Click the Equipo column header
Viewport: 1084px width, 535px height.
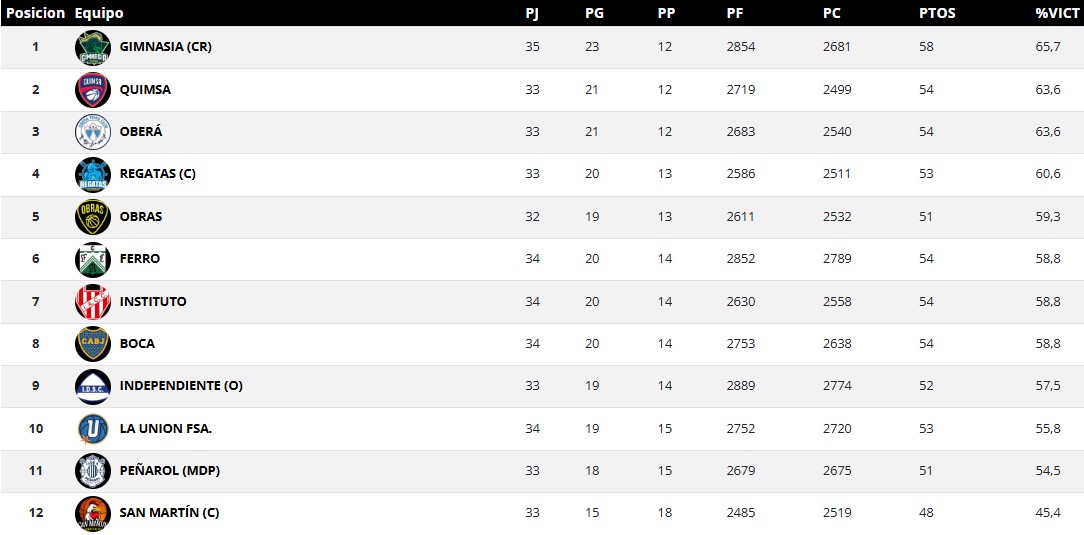tap(99, 13)
